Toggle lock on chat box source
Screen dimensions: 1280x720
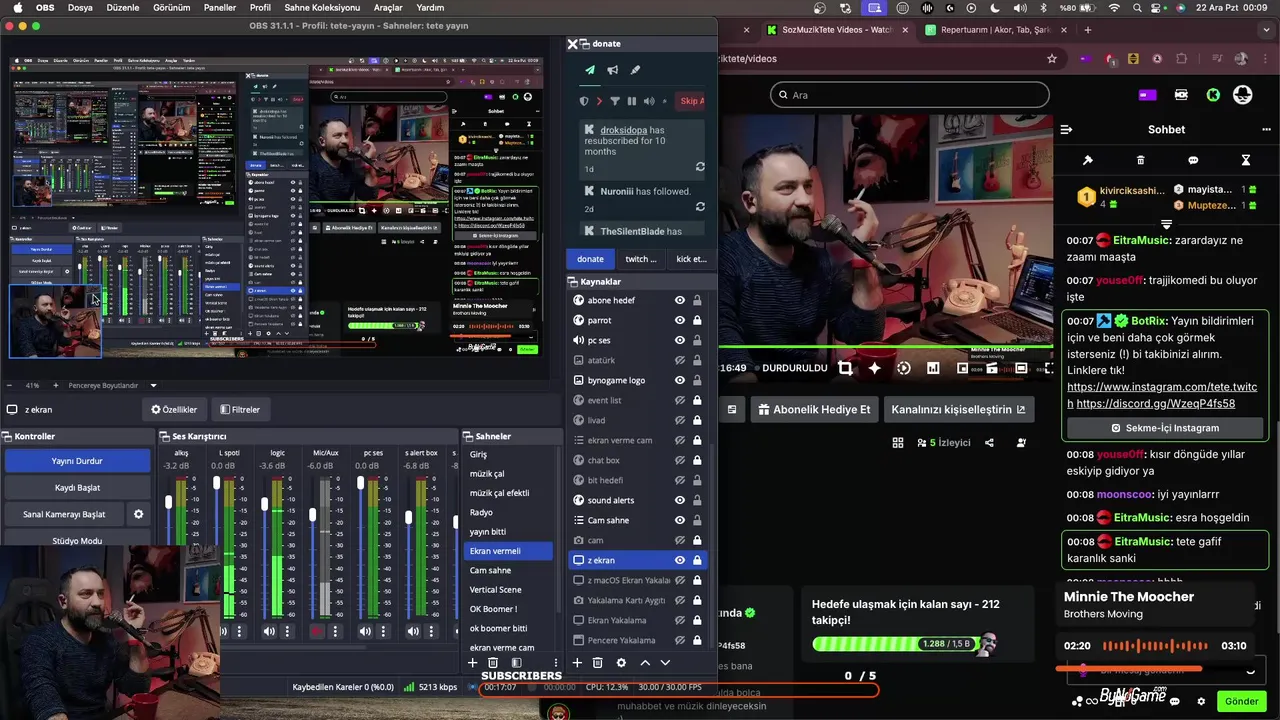[697, 460]
